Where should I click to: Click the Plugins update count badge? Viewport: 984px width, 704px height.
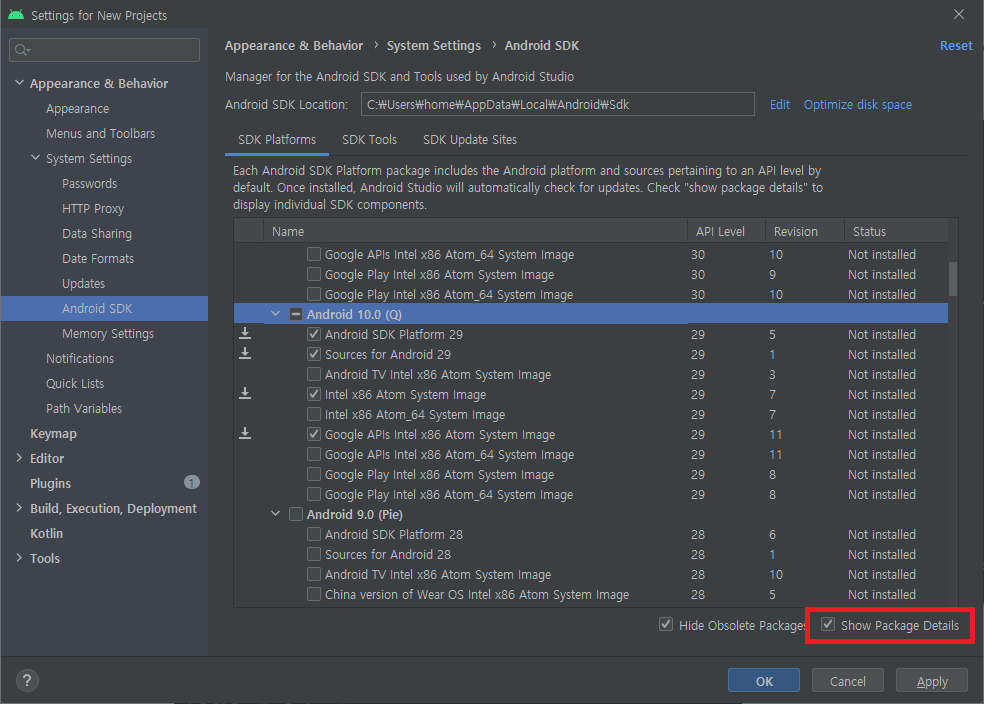(191, 483)
